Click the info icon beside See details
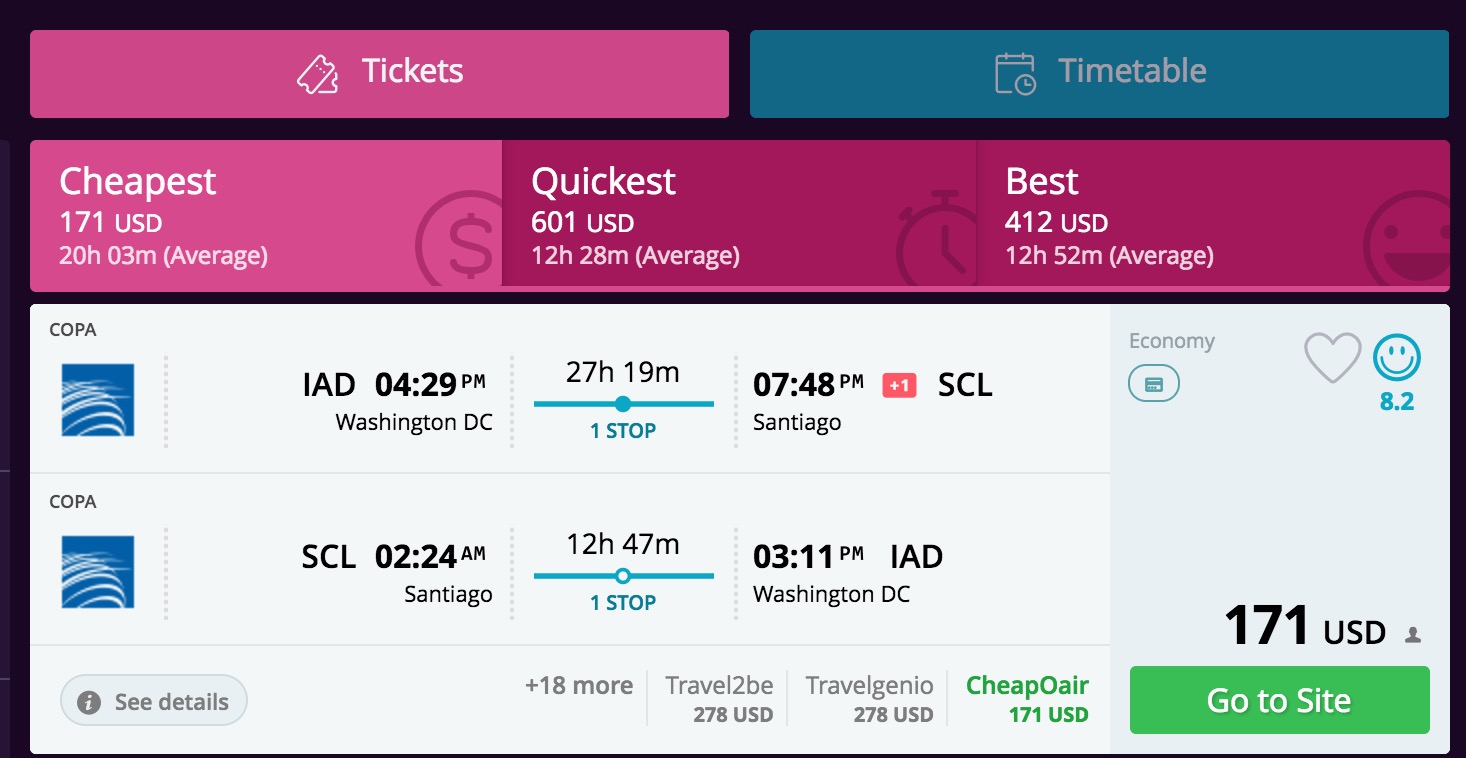Image resolution: width=1466 pixels, height=758 pixels. (89, 702)
